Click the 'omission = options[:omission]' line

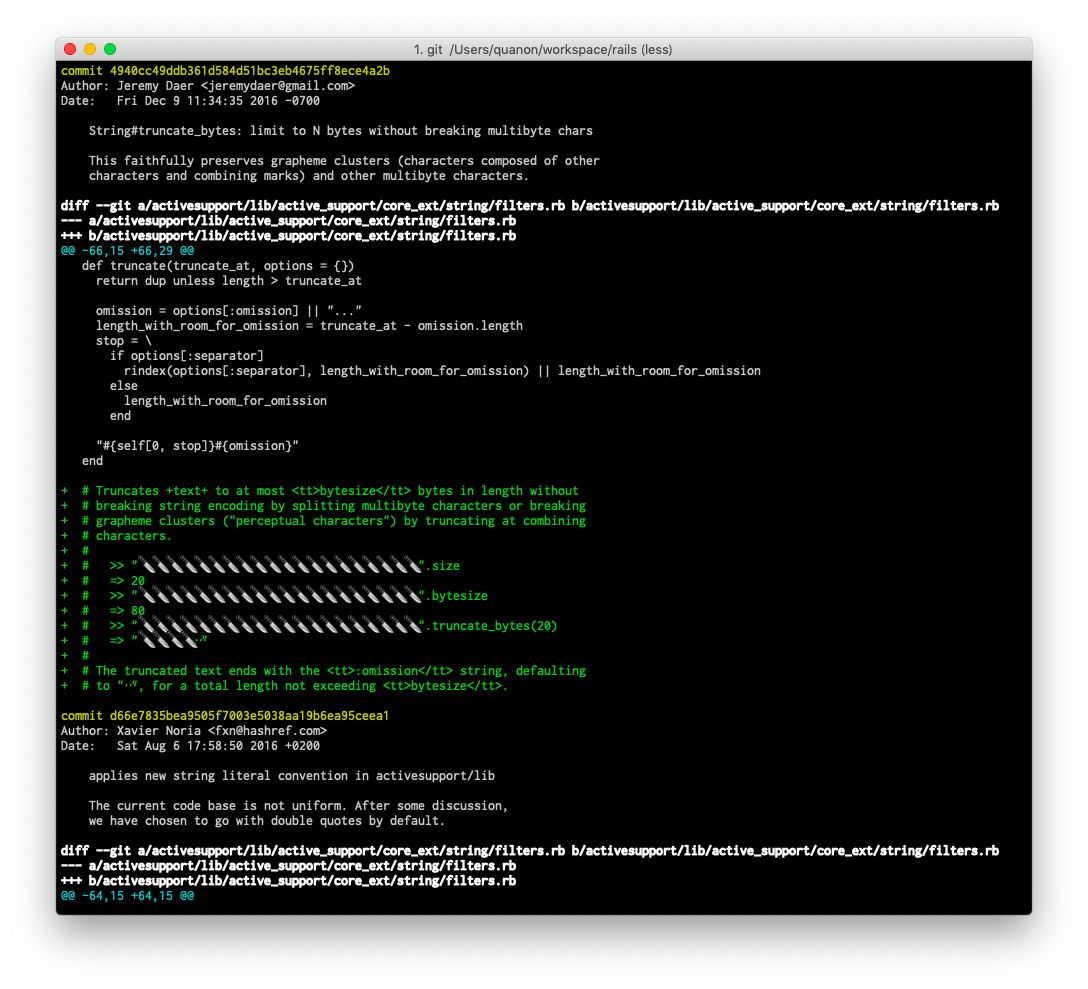coord(228,311)
